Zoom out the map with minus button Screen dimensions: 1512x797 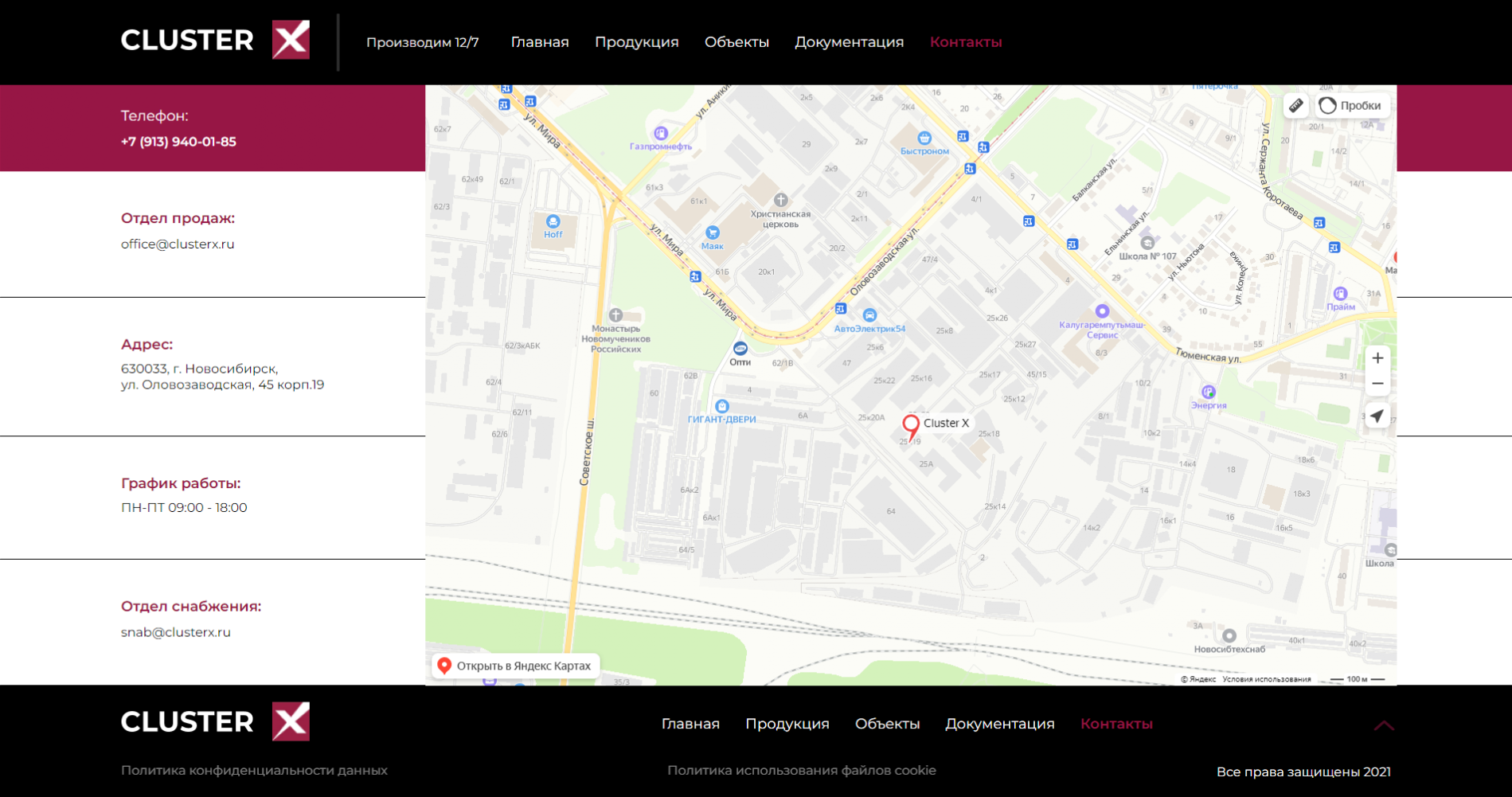click(1377, 384)
